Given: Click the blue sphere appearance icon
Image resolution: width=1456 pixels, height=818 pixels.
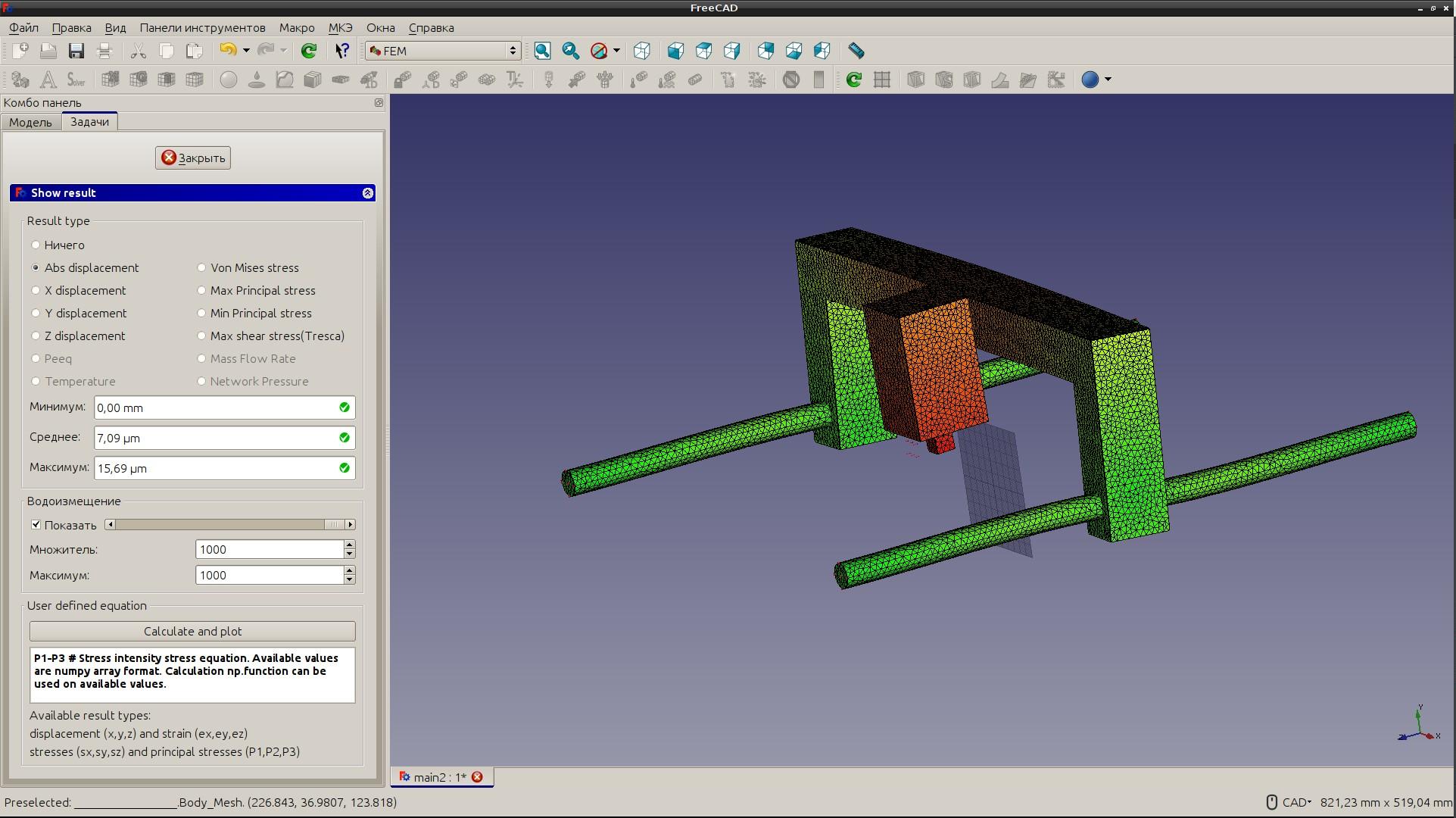Looking at the screenshot, I should click(x=1090, y=80).
